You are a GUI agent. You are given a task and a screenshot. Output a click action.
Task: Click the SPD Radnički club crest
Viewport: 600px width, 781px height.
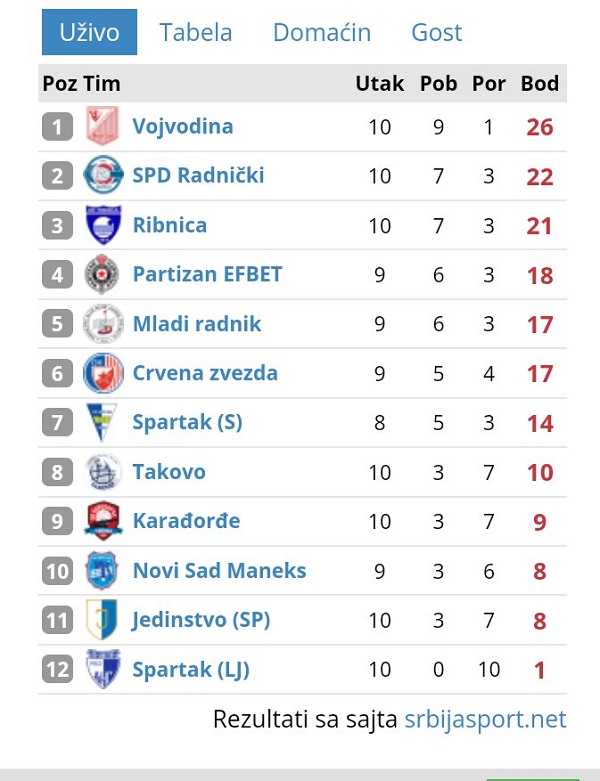pyautogui.click(x=102, y=176)
